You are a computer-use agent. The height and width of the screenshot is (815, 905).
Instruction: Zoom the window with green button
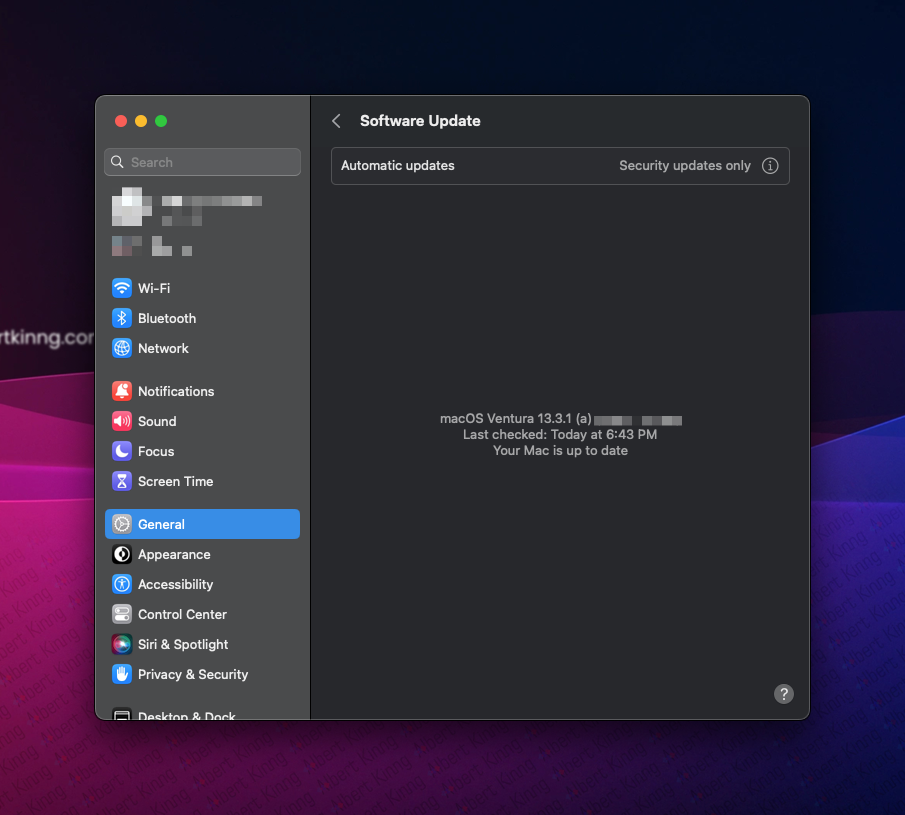pos(161,121)
